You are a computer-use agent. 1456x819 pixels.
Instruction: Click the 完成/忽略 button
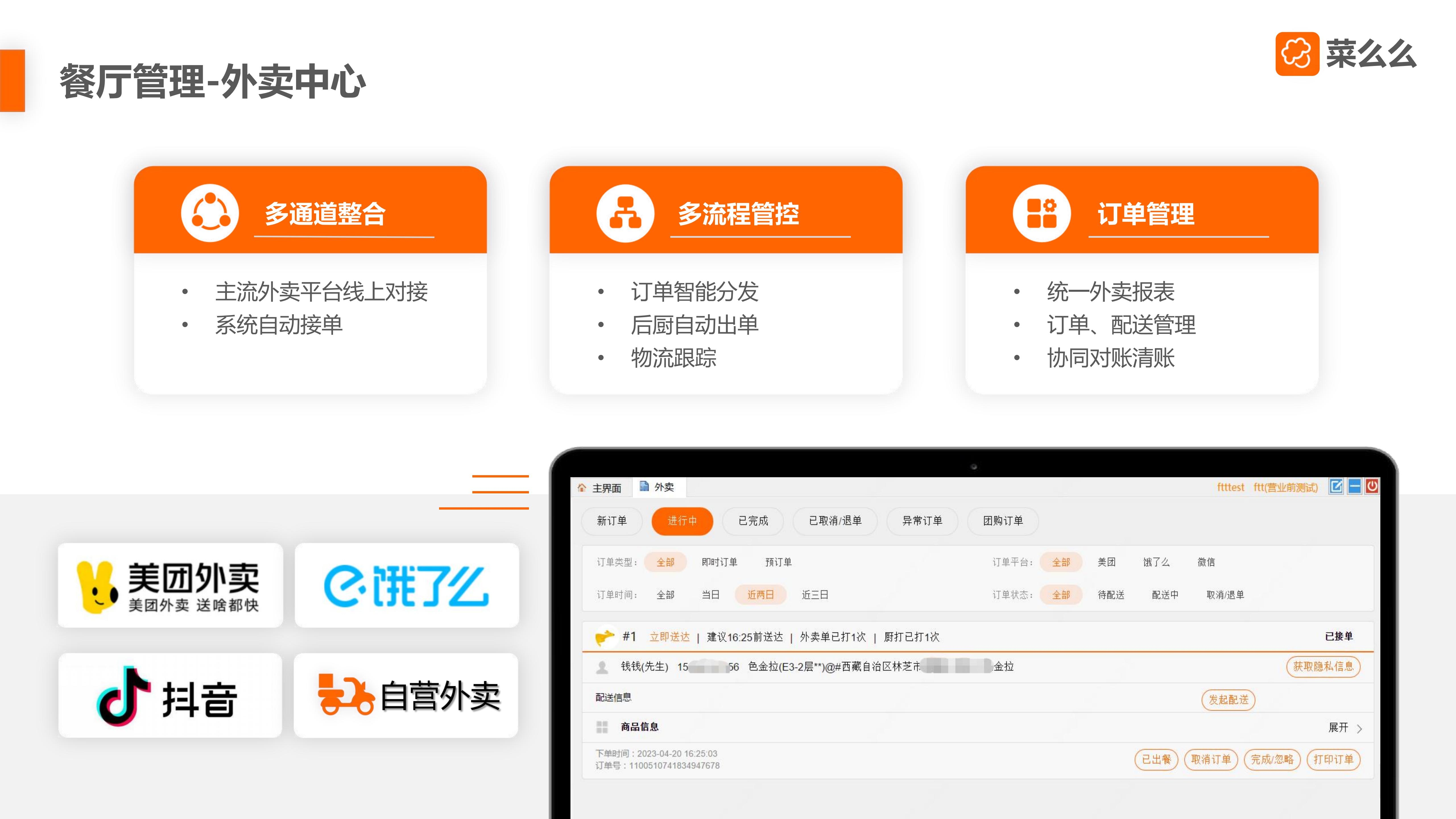[x=1272, y=759]
